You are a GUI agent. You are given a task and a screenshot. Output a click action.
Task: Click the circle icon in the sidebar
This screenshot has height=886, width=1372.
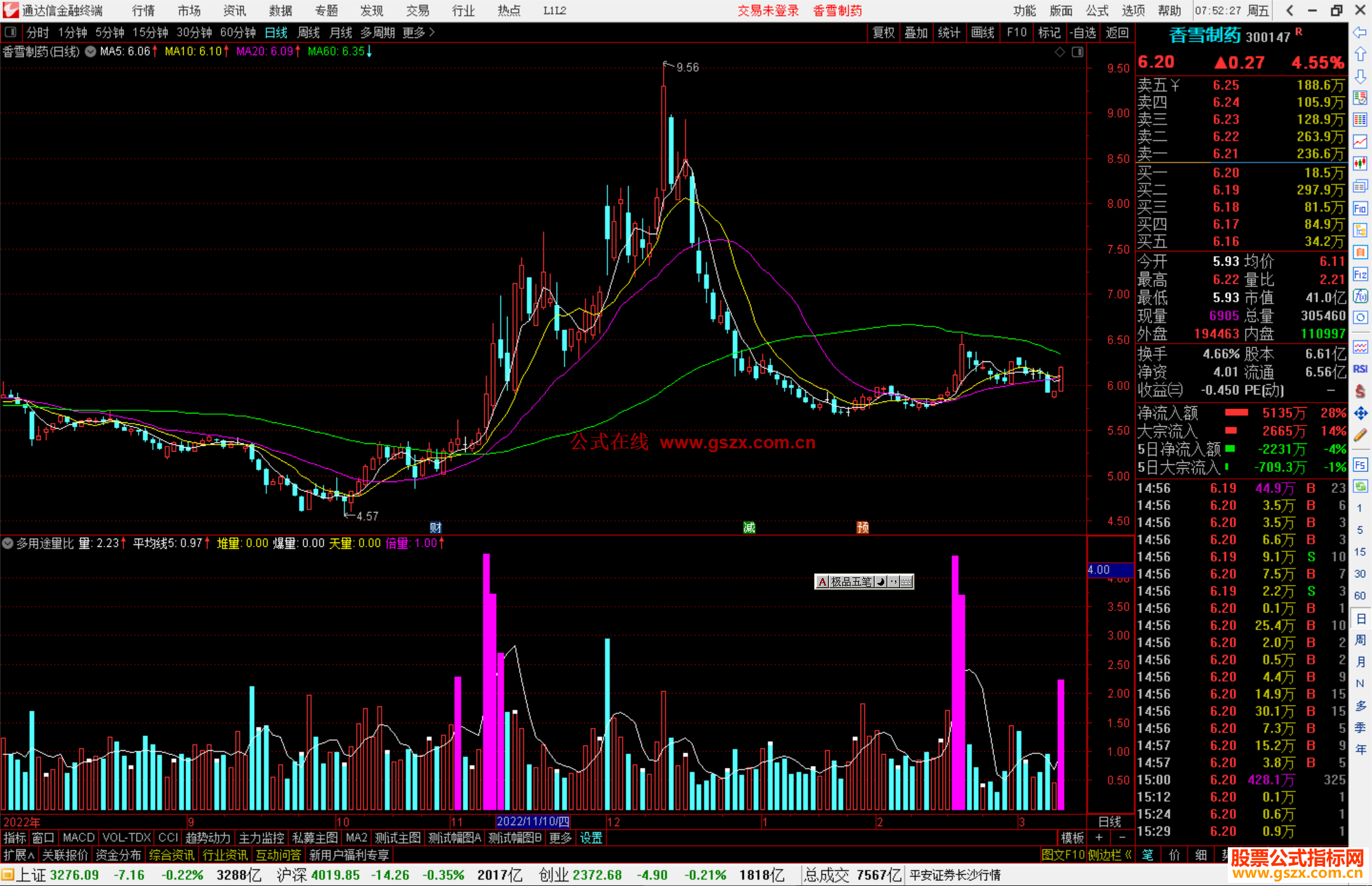(1360, 318)
